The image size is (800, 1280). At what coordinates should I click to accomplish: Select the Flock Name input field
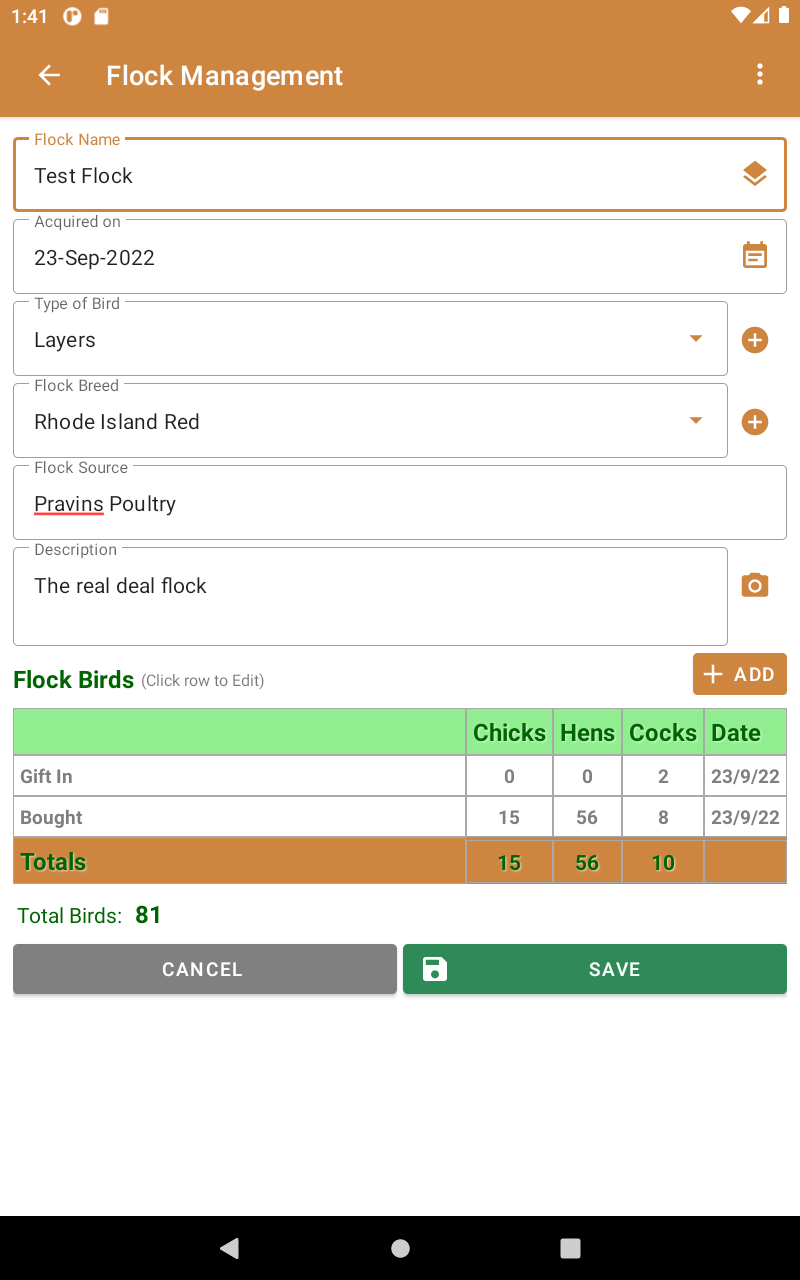tap(380, 176)
